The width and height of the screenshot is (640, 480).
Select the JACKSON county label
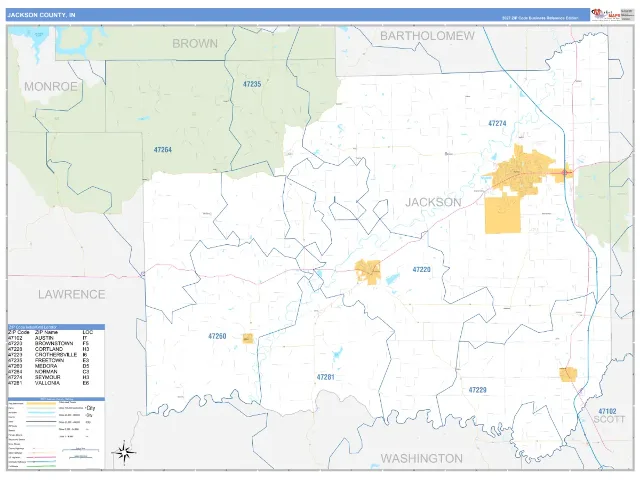(x=433, y=202)
